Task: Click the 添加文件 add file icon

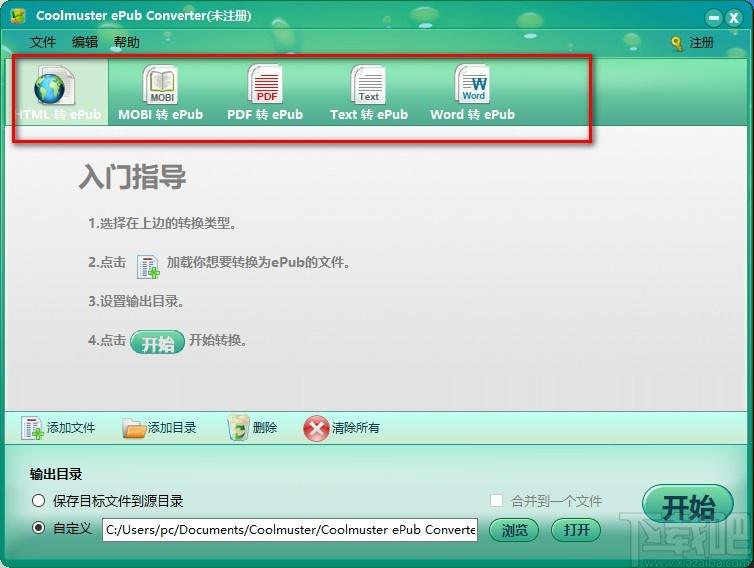Action: pos(32,428)
